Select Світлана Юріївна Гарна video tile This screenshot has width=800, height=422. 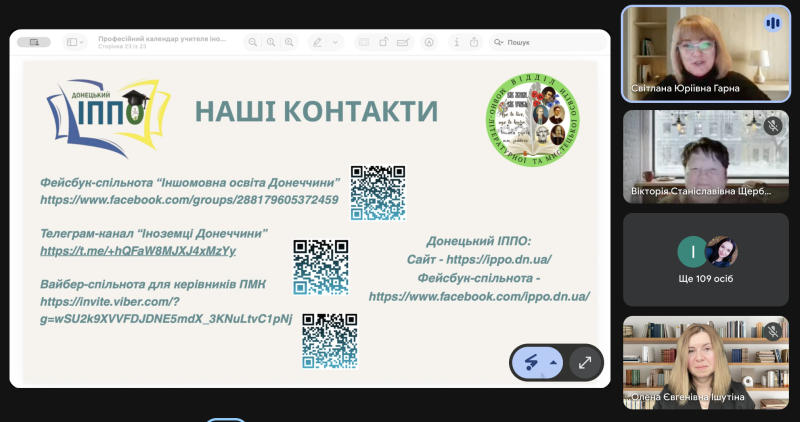pos(706,52)
